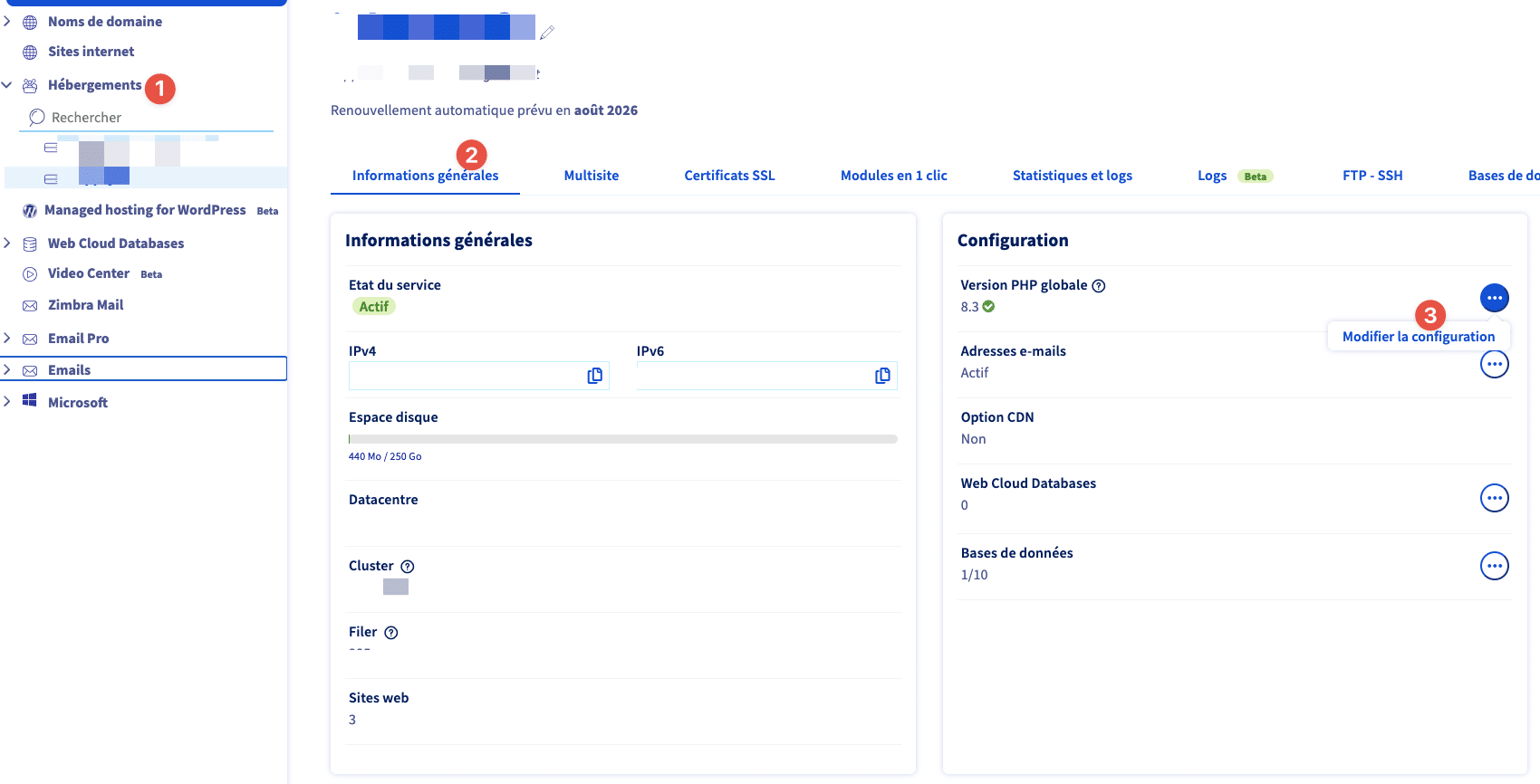Click the Rechercher search field
This screenshot has width=1540, height=784.
click(x=147, y=118)
